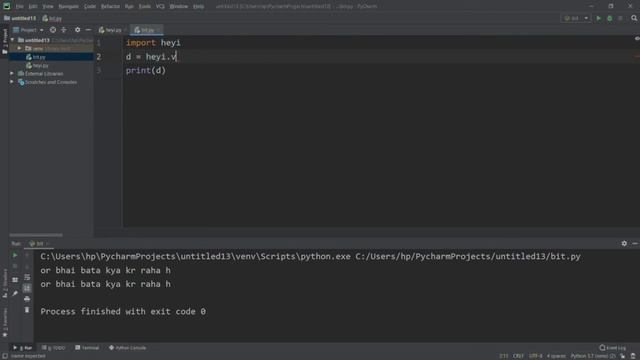Click the bit.py breadcrumb in the navigation bar
The image size is (640, 360).
pyautogui.click(x=52, y=18)
